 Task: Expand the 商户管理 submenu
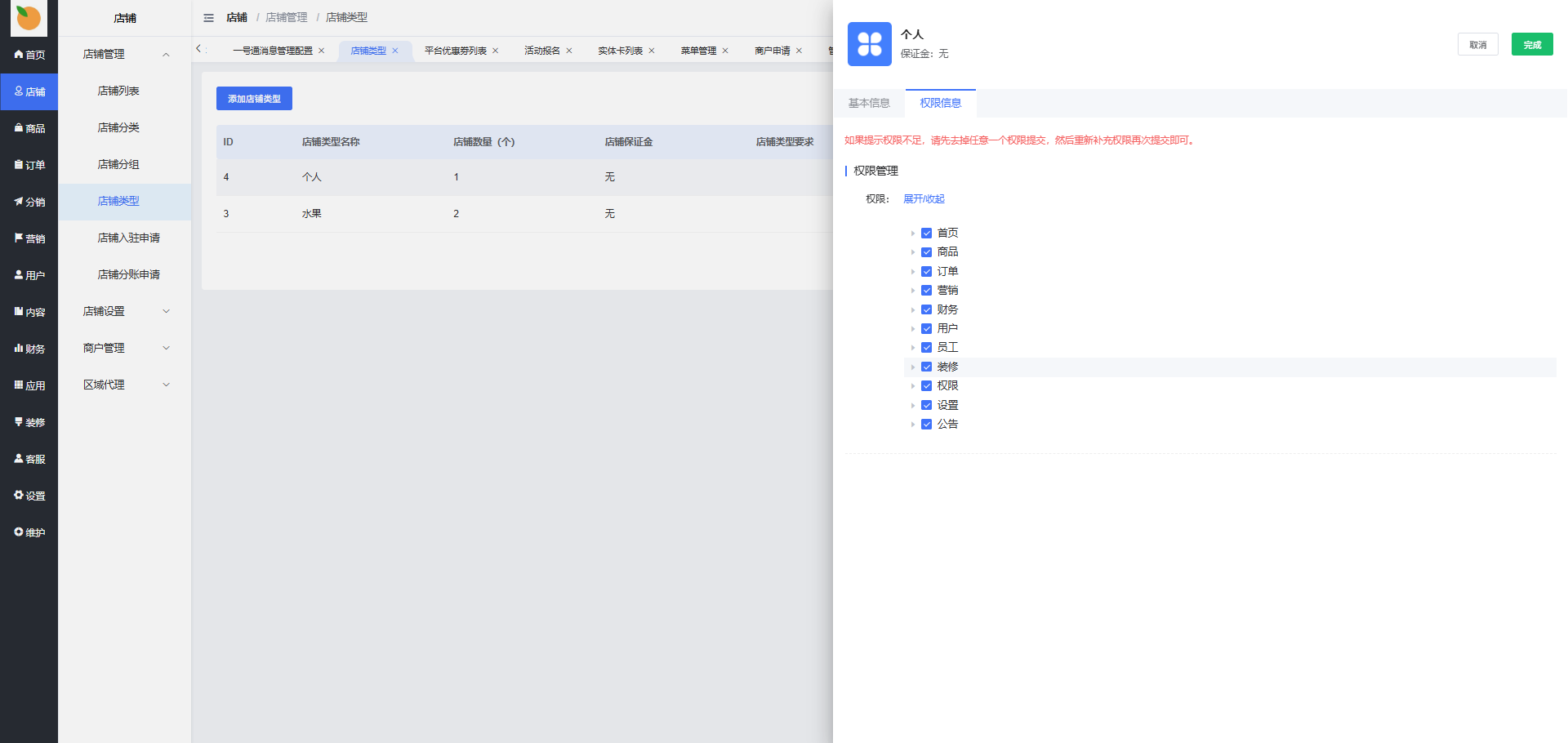click(x=166, y=348)
